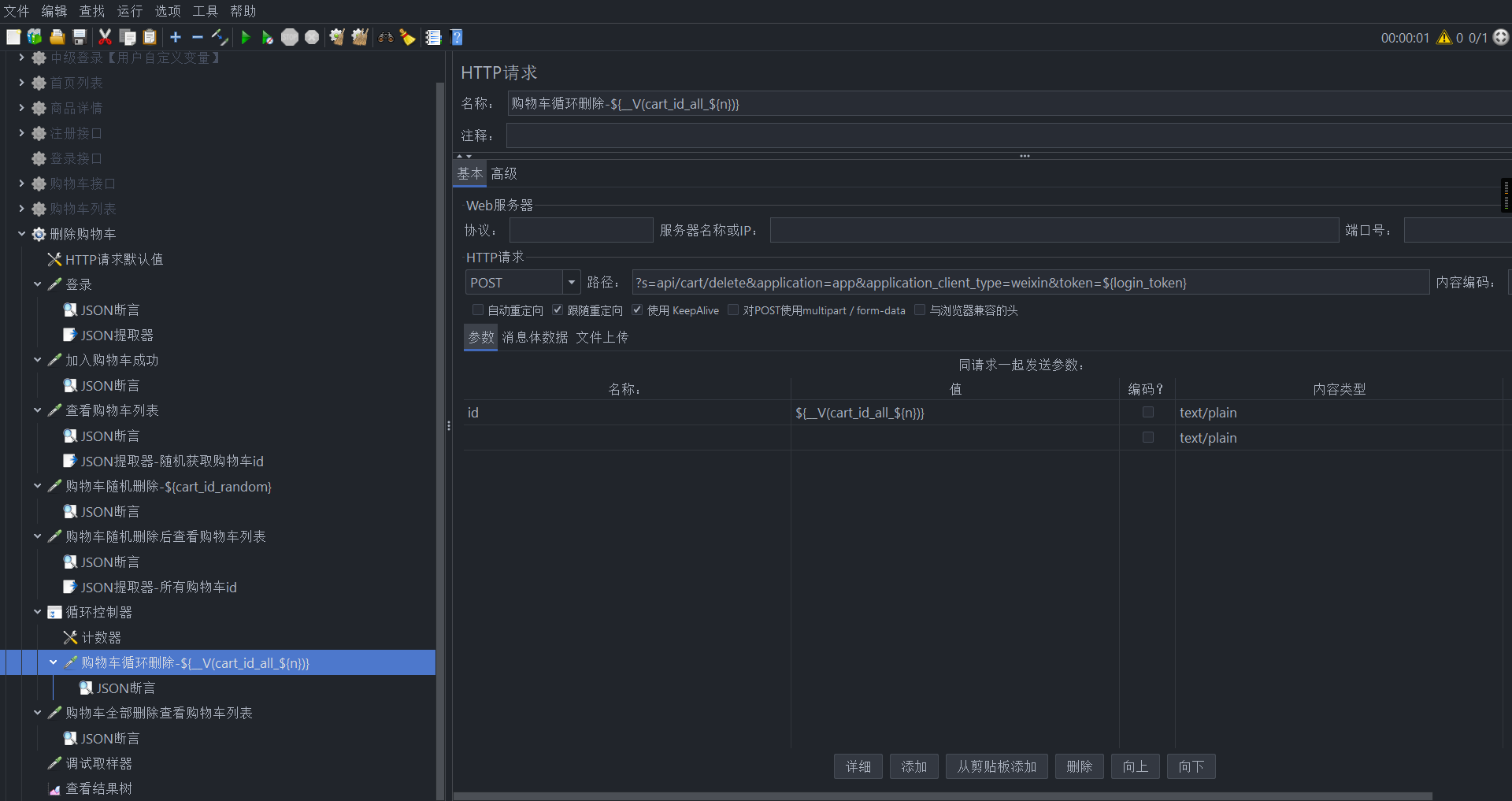The image size is (1512, 801).
Task: Open the 选项 menu
Action: pos(168,11)
